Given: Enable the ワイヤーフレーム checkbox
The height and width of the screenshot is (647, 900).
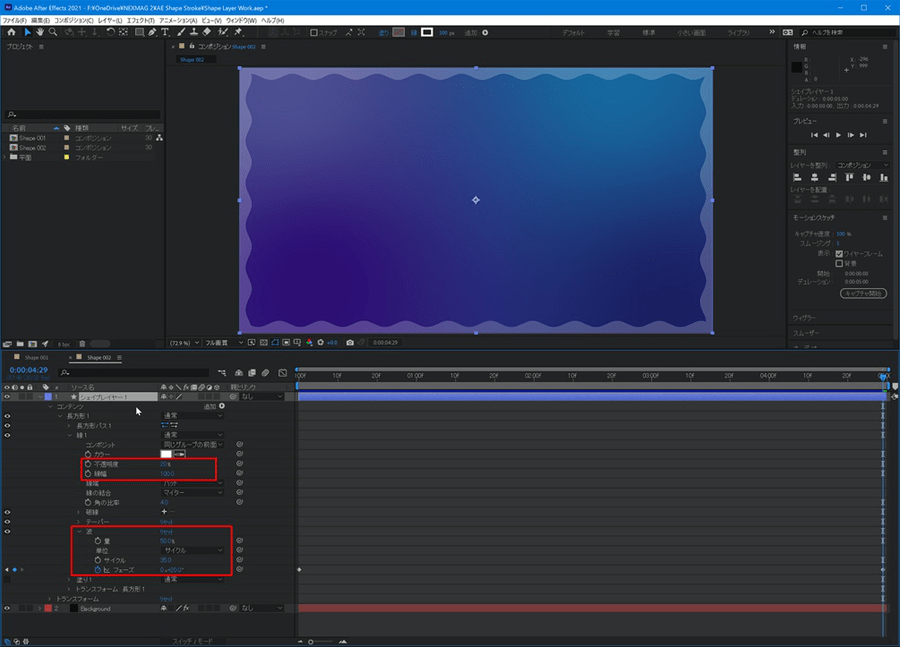Looking at the screenshot, I should click(839, 253).
